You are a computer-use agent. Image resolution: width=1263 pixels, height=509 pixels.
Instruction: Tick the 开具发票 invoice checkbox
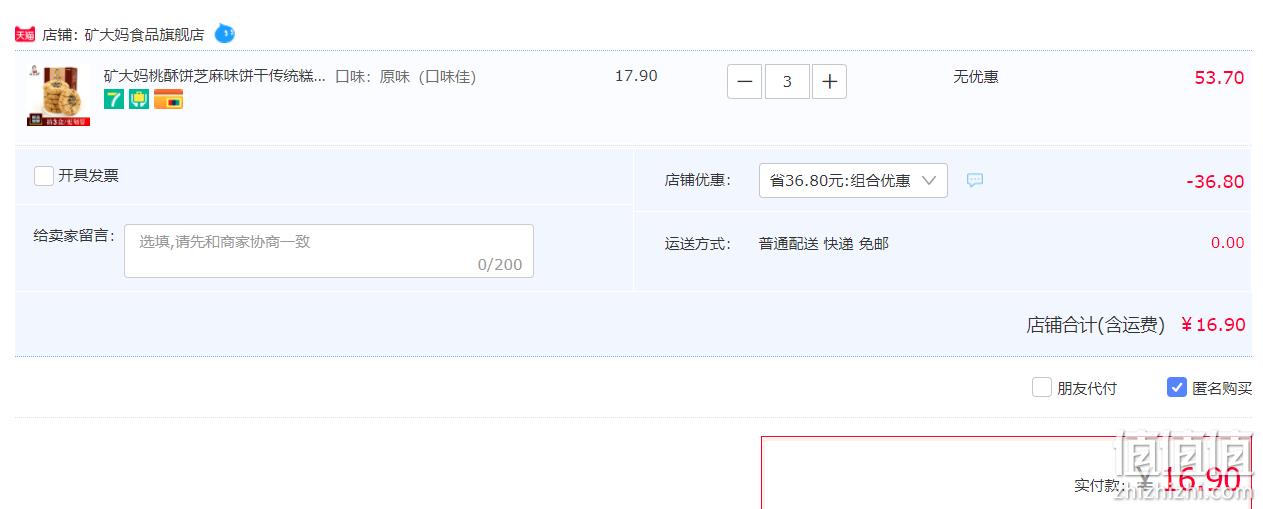pyautogui.click(x=44, y=176)
